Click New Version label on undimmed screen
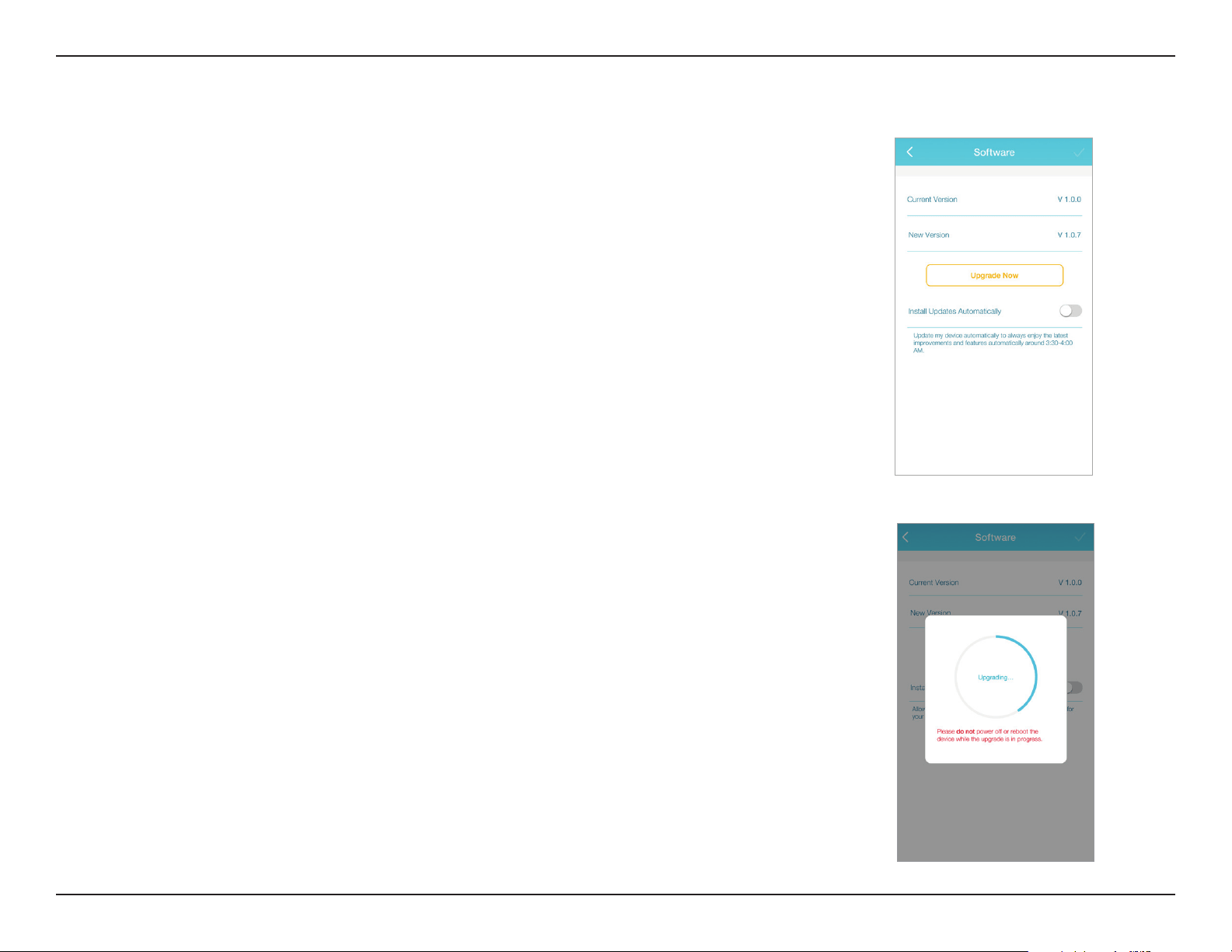 929,235
